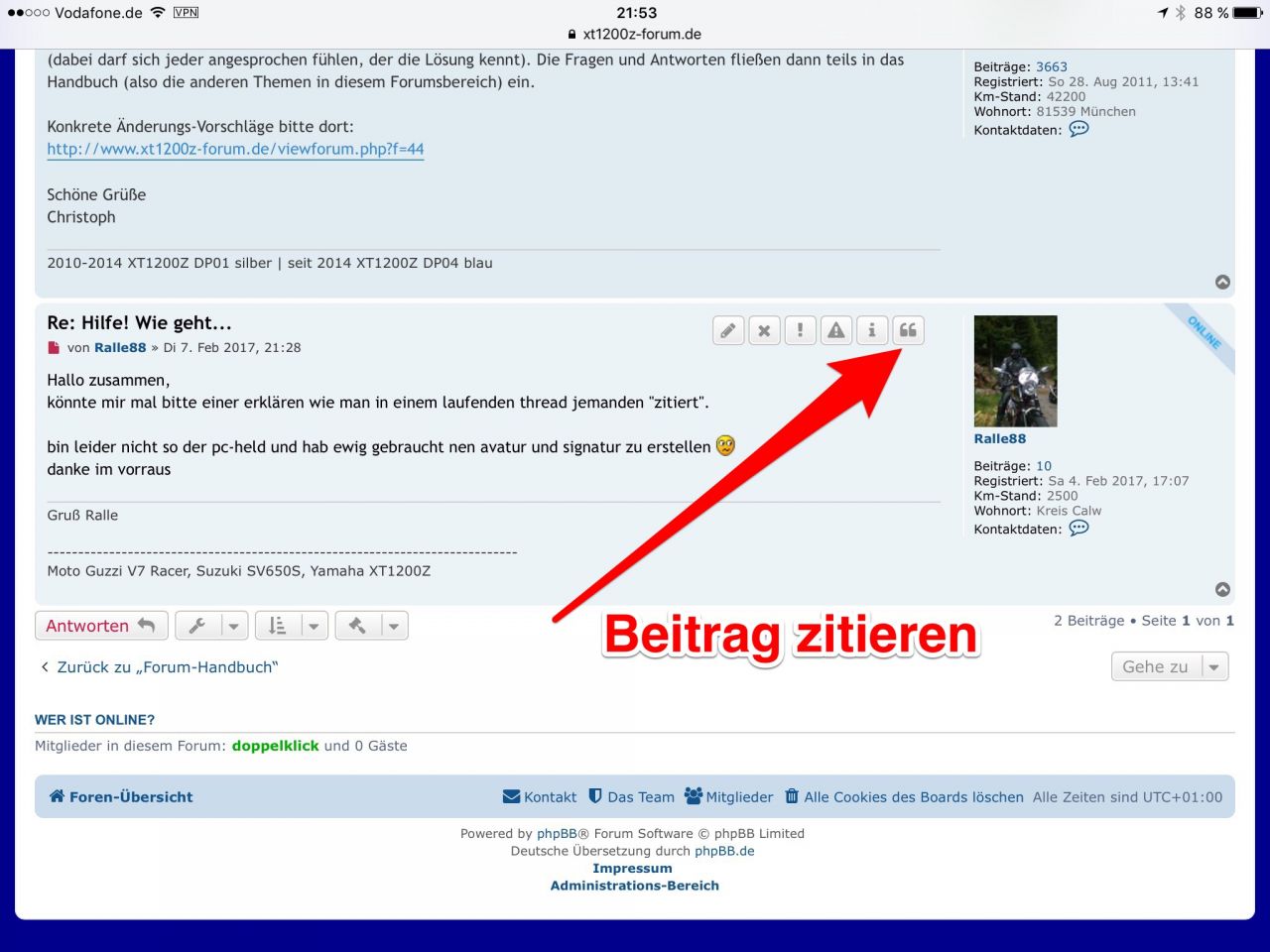This screenshot has width=1270, height=952.
Task: Delete Ralle88's post with the X icon
Action: pyautogui.click(x=764, y=330)
